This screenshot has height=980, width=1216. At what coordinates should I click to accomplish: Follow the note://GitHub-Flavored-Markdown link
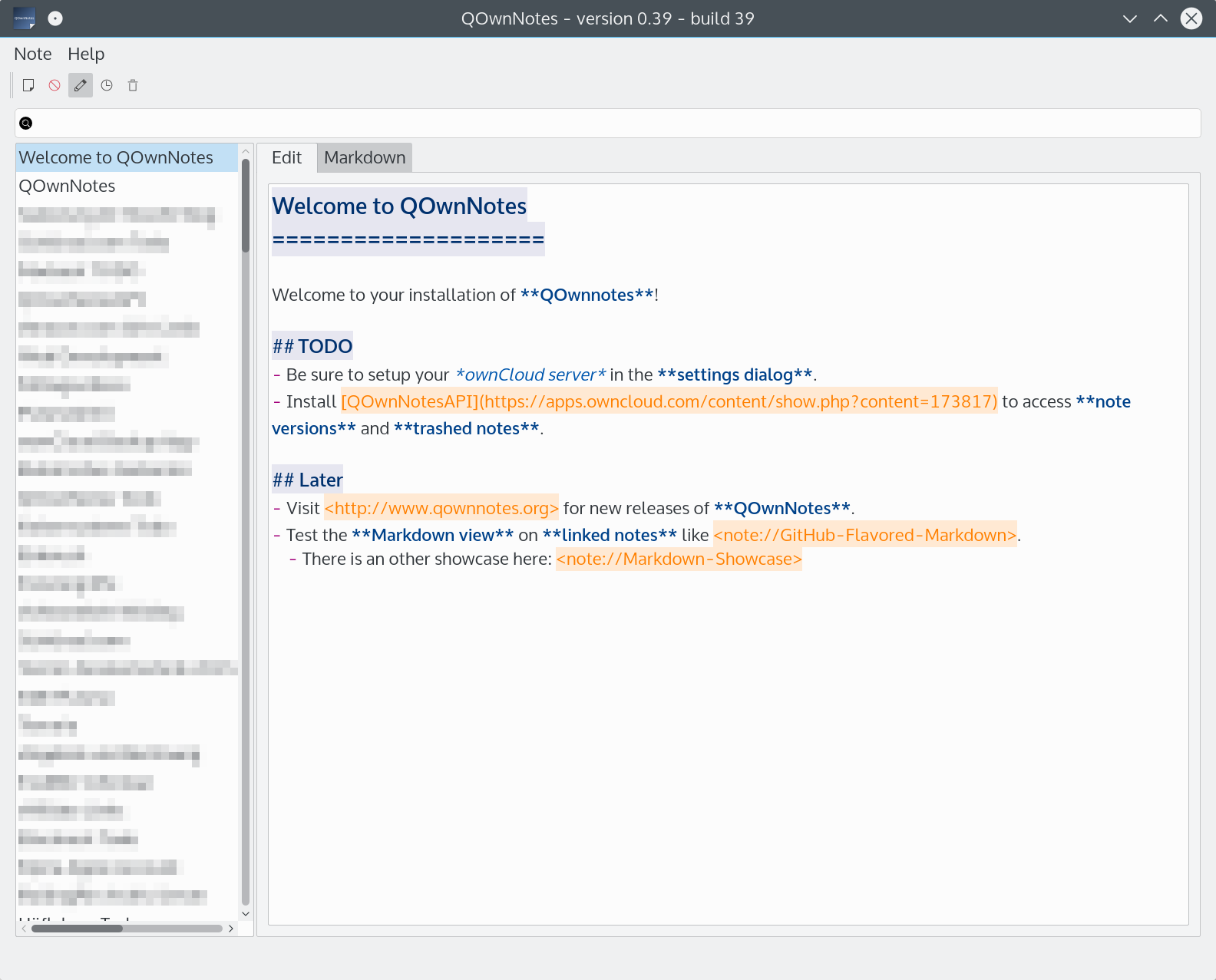[865, 535]
